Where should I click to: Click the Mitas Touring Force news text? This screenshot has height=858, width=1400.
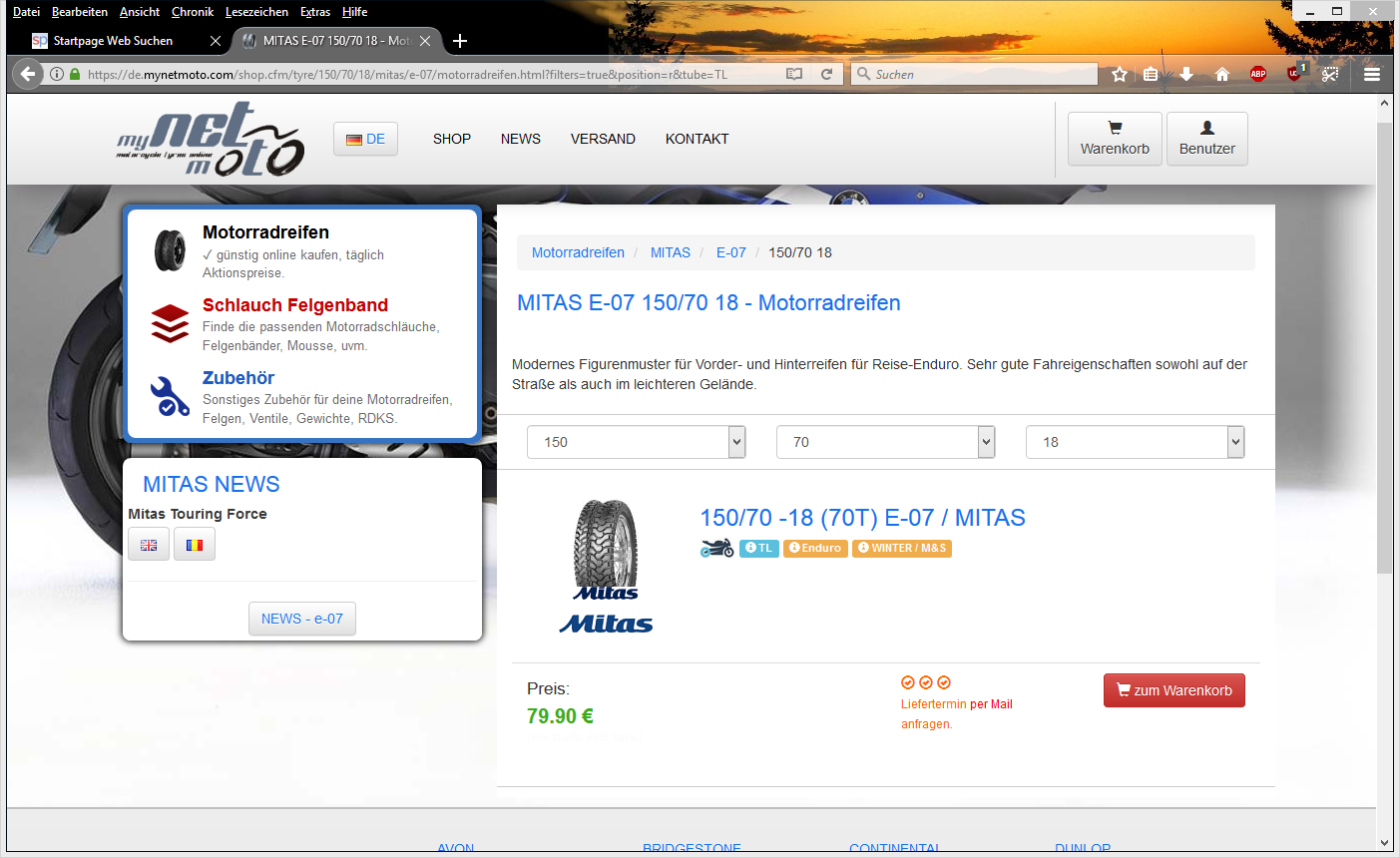pyautogui.click(x=198, y=514)
